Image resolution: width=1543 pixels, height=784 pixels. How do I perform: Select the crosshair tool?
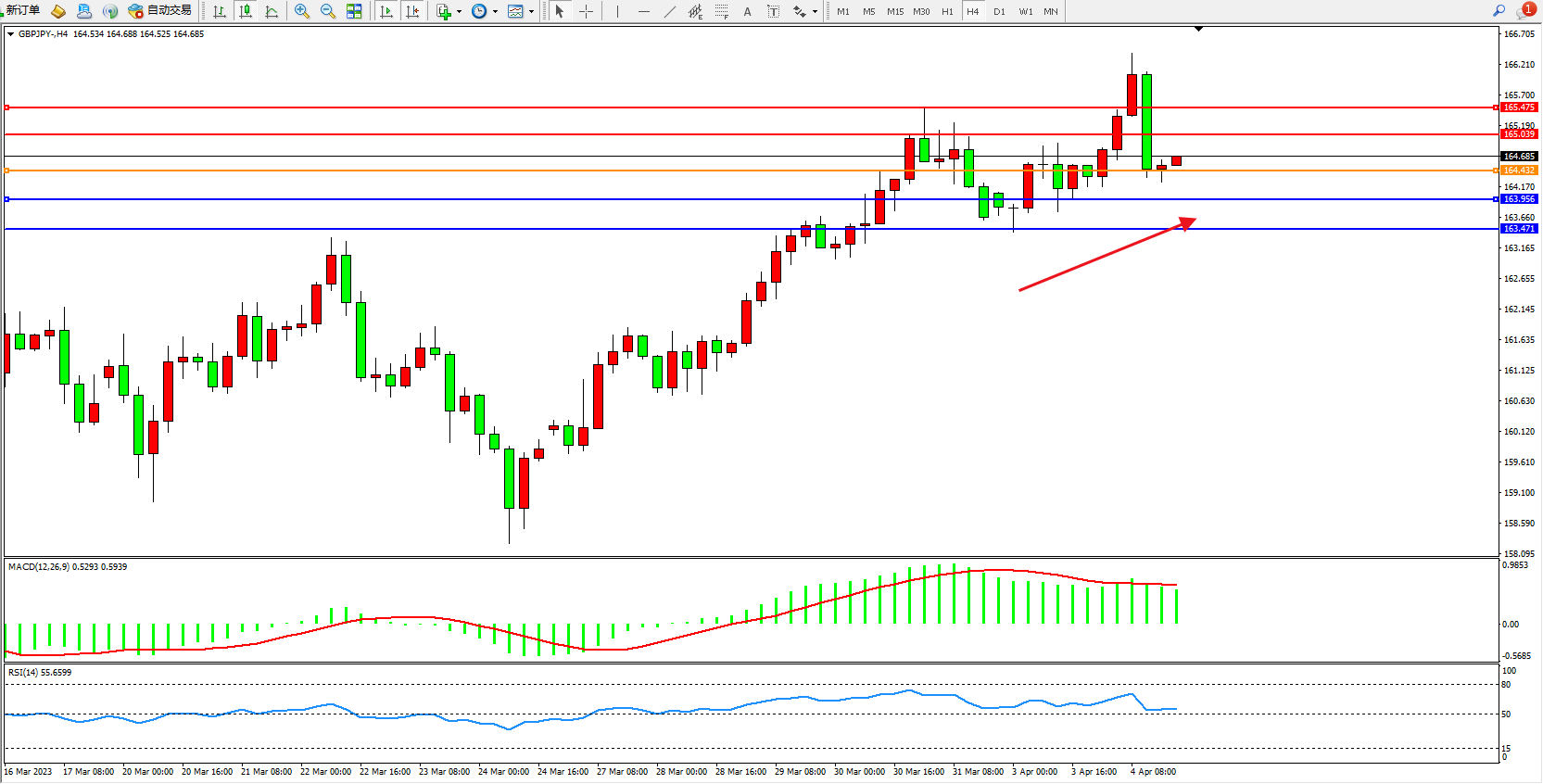point(586,11)
